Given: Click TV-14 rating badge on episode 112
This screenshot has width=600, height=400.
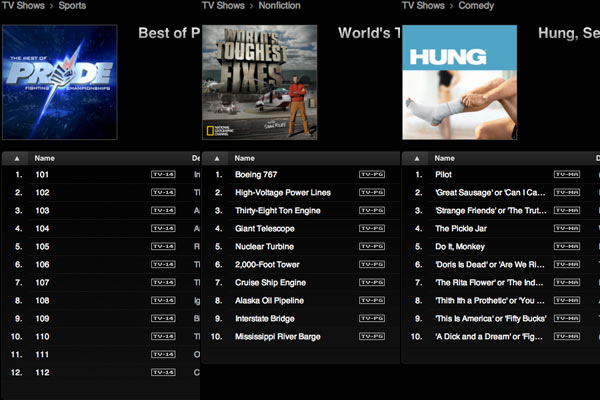Looking at the screenshot, I should click(162, 373).
